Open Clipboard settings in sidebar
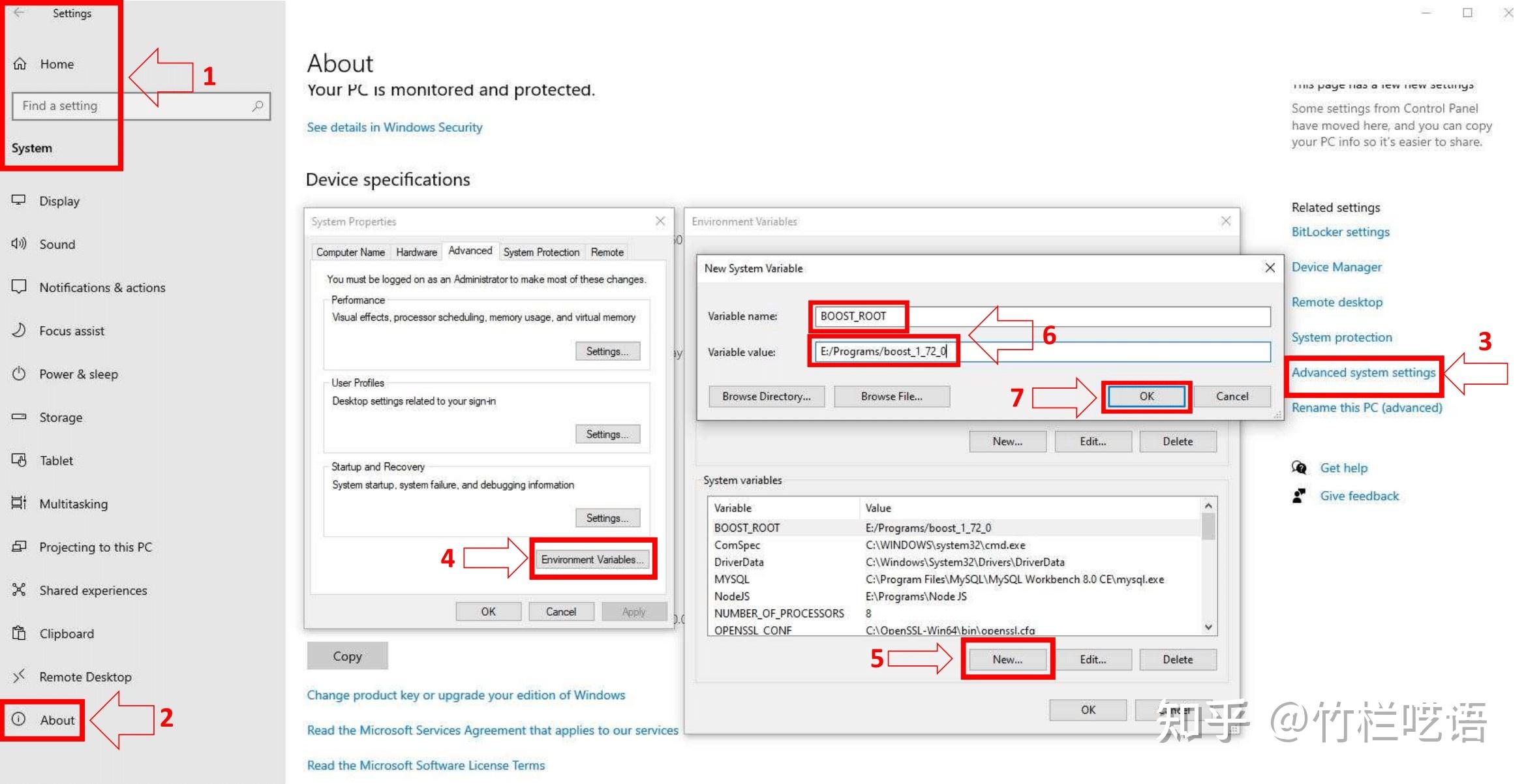The image size is (1526, 784). 66,633
